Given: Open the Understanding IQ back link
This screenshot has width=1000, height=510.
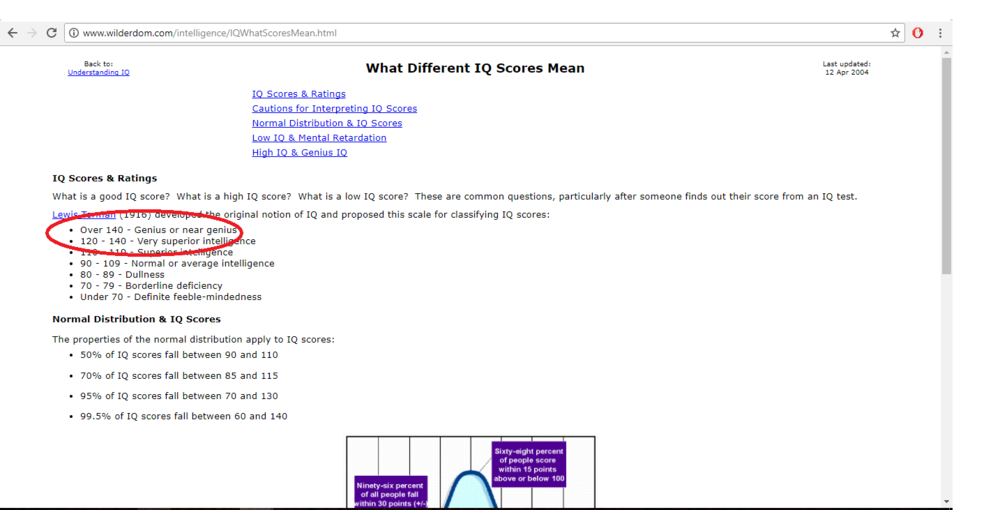Looking at the screenshot, I should [x=98, y=73].
